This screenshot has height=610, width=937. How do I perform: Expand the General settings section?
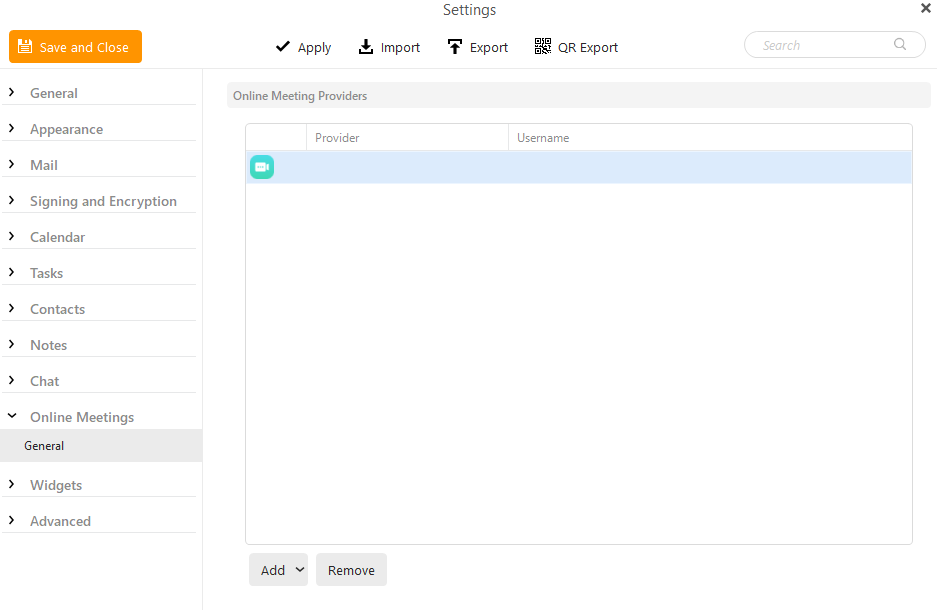[54, 93]
